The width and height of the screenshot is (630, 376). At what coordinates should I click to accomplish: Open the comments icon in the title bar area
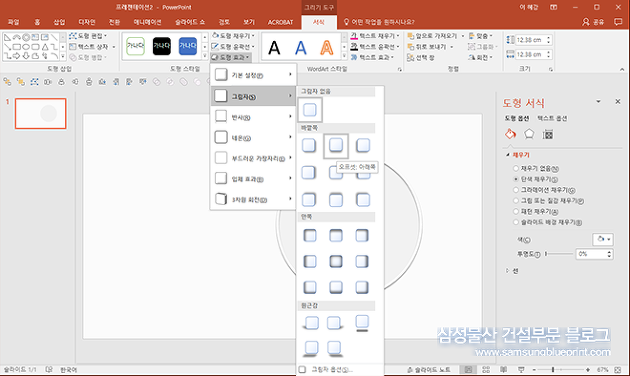[x=618, y=22]
